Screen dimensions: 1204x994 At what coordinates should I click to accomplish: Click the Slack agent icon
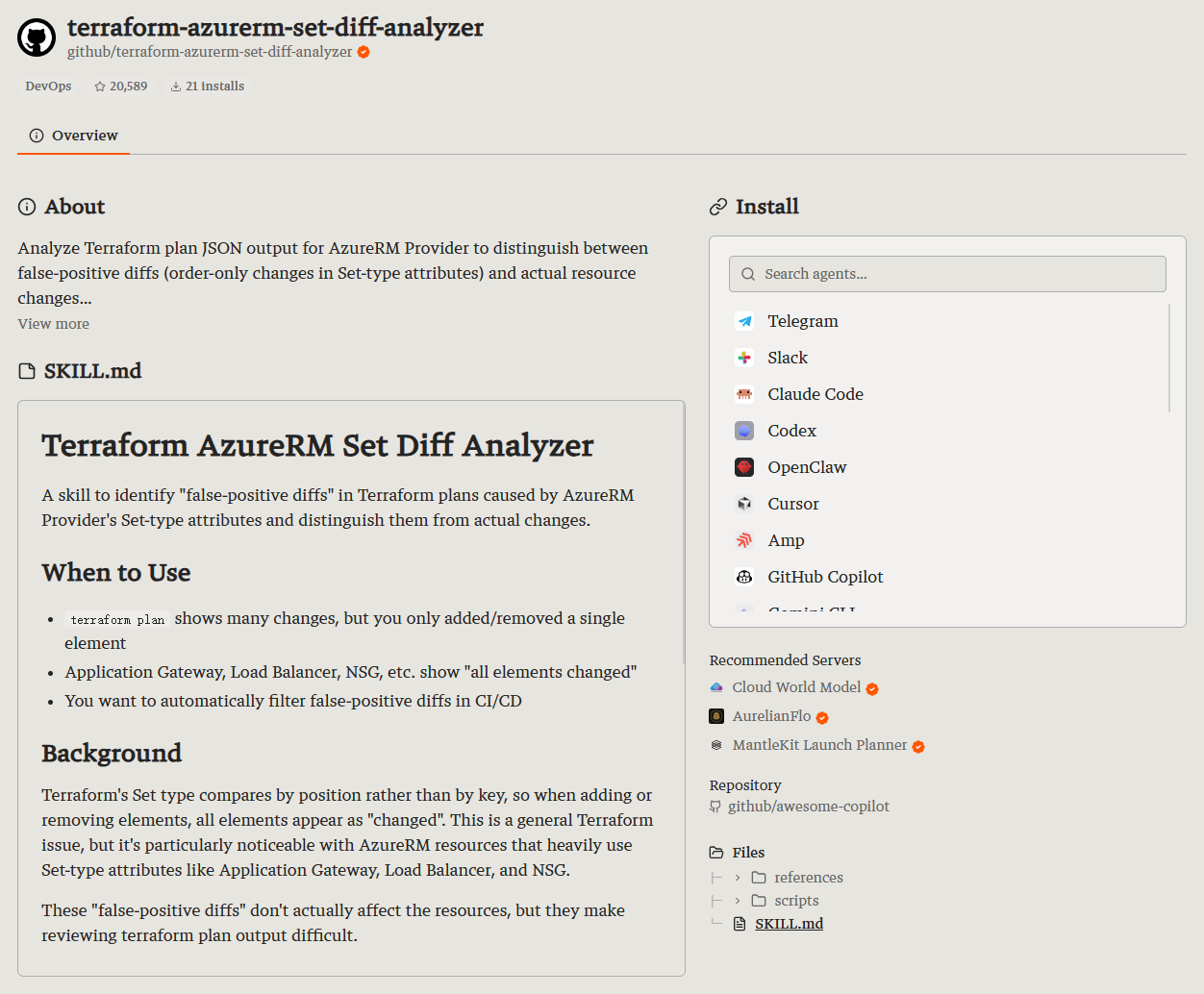point(744,358)
